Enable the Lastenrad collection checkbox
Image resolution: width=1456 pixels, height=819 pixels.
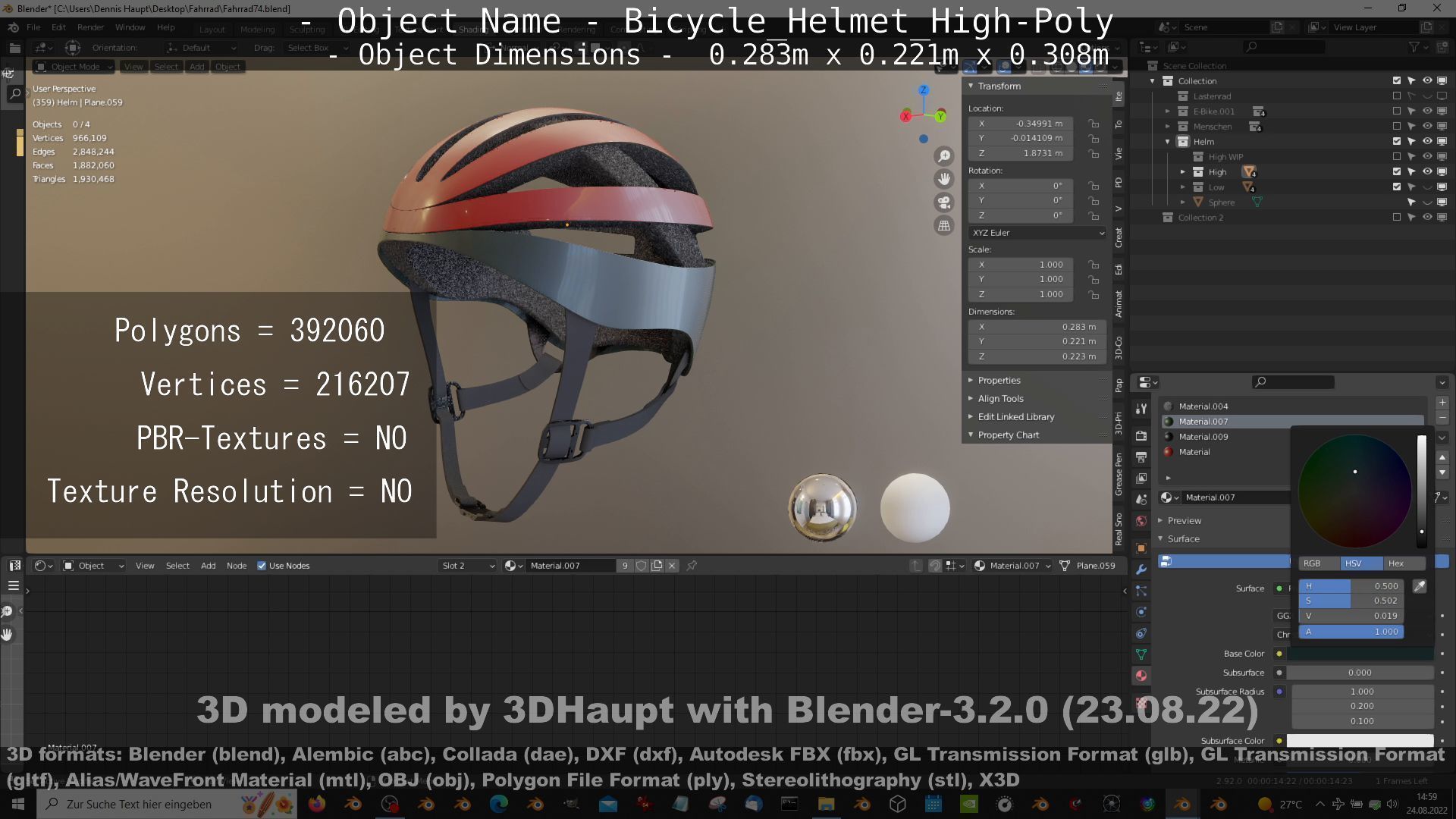[1397, 96]
